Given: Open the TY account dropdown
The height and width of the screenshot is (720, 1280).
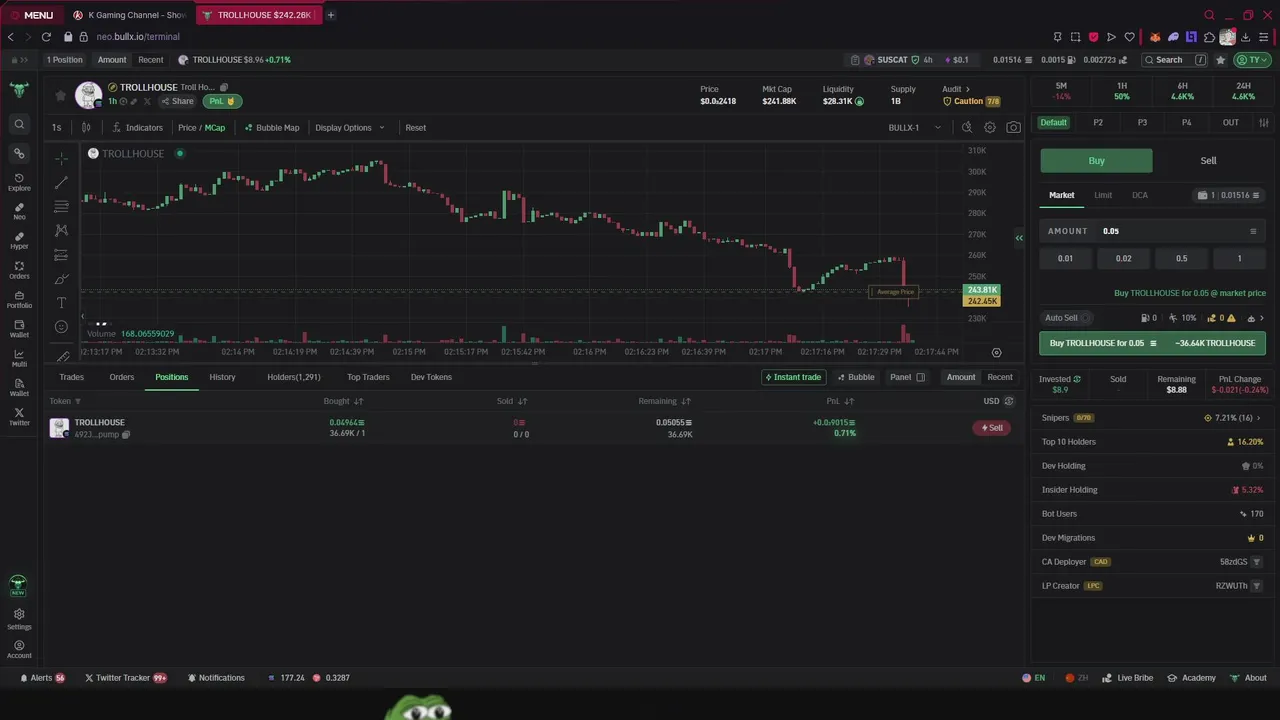Looking at the screenshot, I should [x=1254, y=60].
